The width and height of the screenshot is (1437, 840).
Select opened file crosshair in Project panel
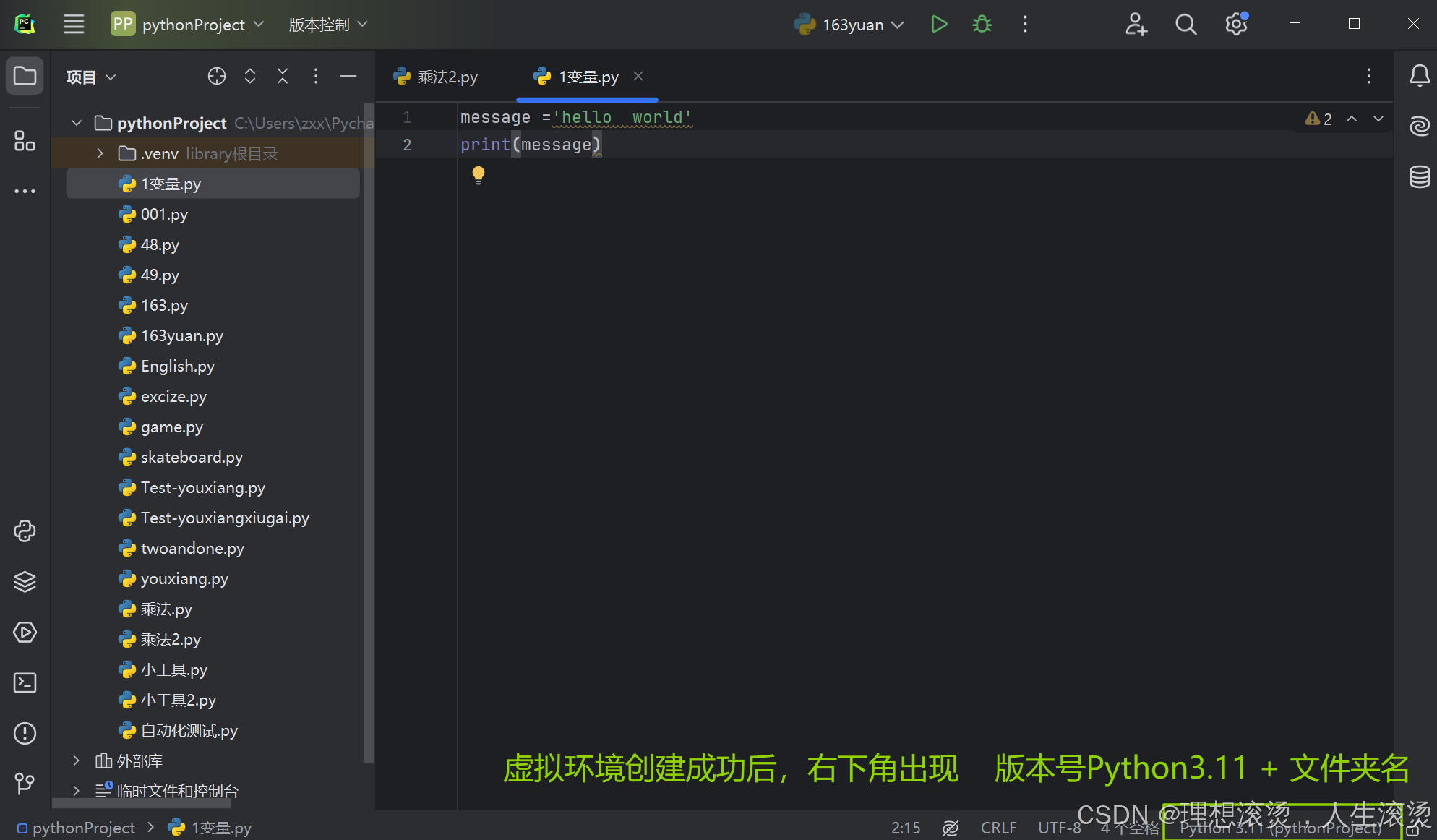coord(217,76)
